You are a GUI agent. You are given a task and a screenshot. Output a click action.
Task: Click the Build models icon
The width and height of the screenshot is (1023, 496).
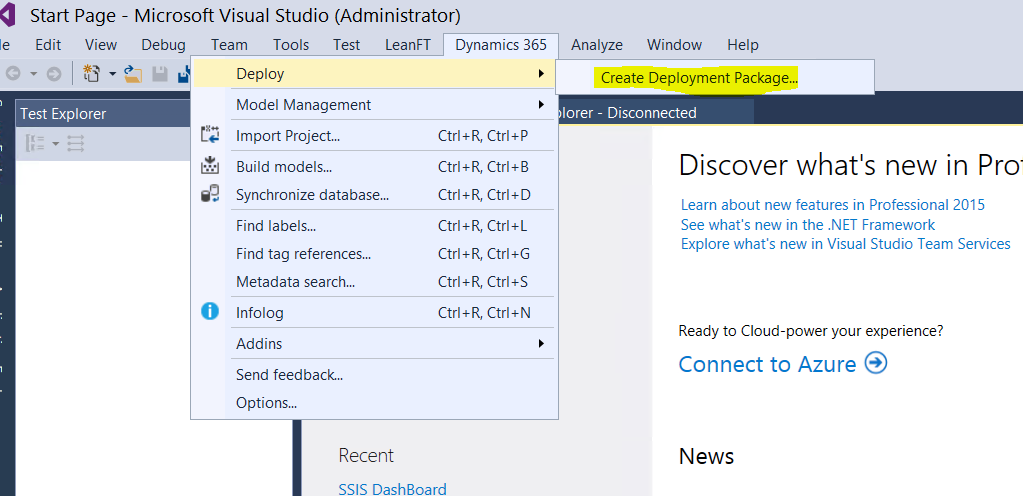tap(210, 166)
